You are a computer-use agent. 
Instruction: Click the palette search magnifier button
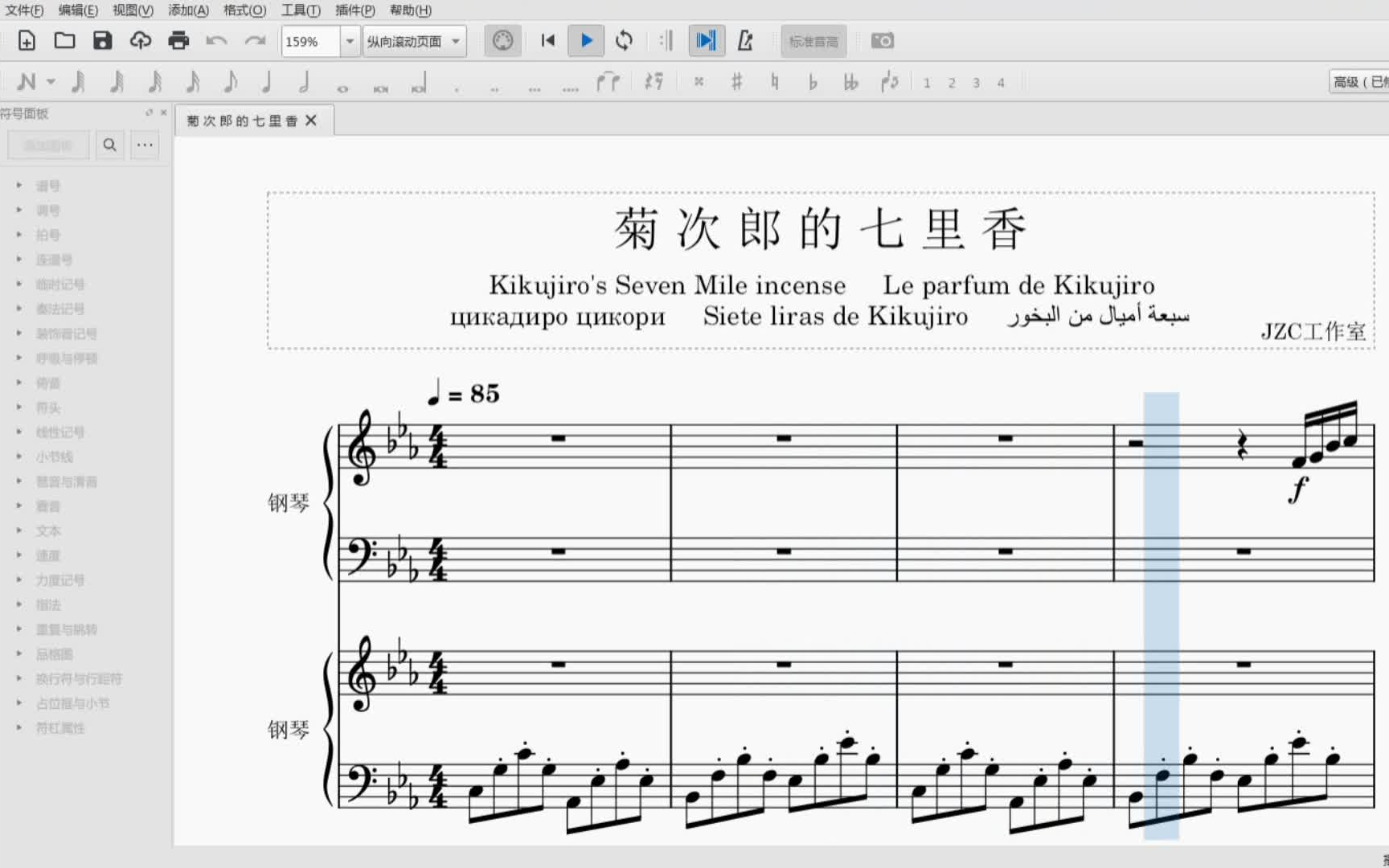(110, 145)
